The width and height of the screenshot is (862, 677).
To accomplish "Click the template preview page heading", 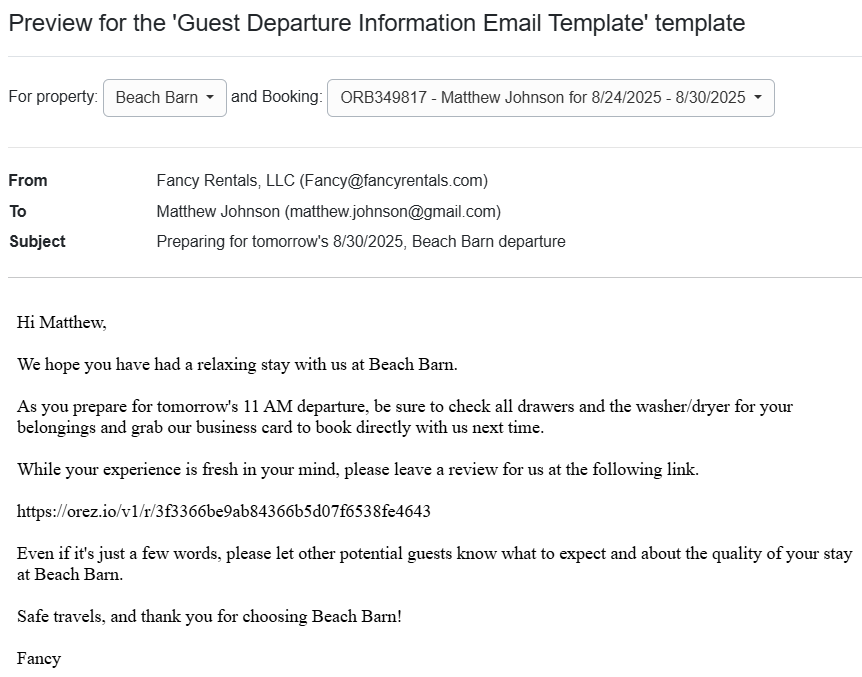I will coord(376,23).
